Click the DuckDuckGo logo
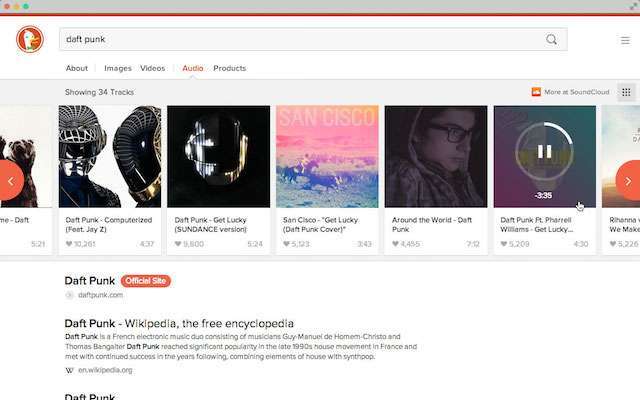Screen dimensions: 640x400 (30, 39)
